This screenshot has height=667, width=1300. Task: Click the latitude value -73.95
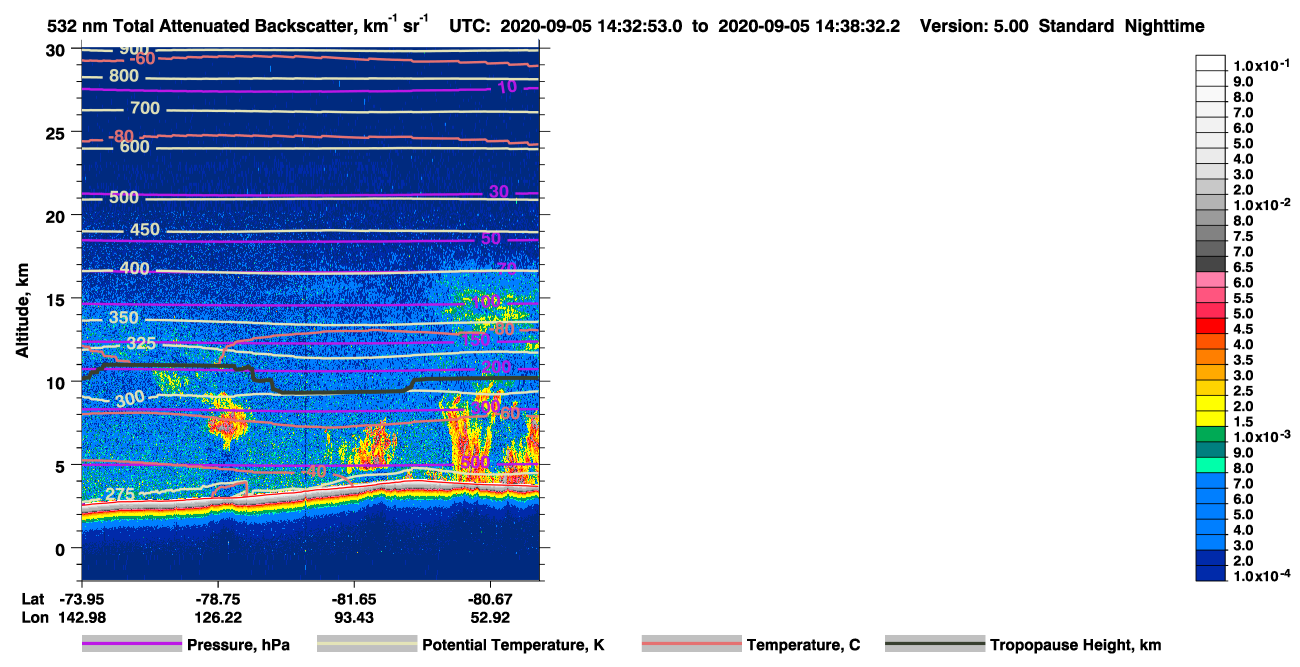pyautogui.click(x=82, y=598)
